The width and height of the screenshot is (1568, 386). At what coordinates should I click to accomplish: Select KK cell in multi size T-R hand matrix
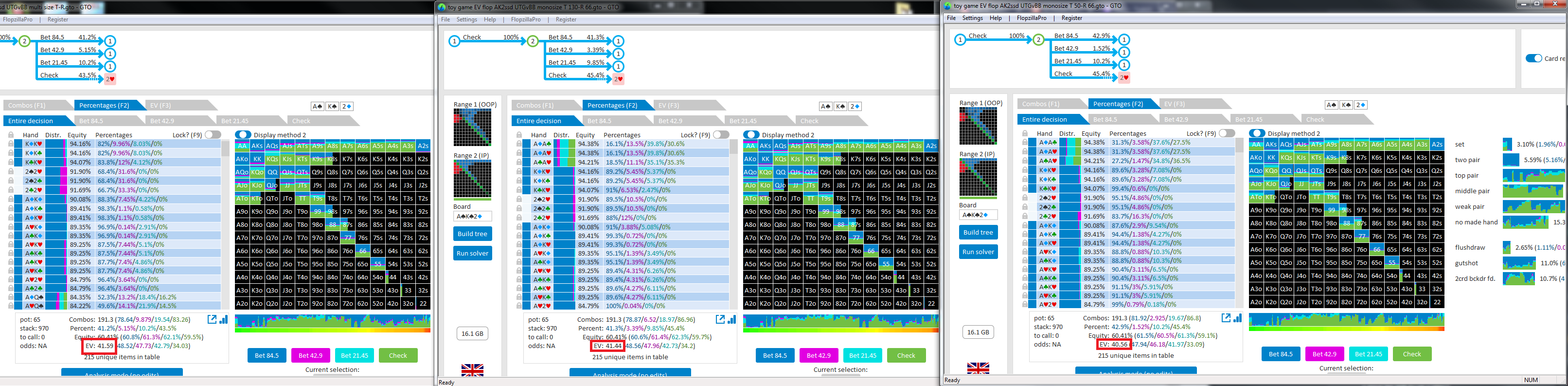257,159
